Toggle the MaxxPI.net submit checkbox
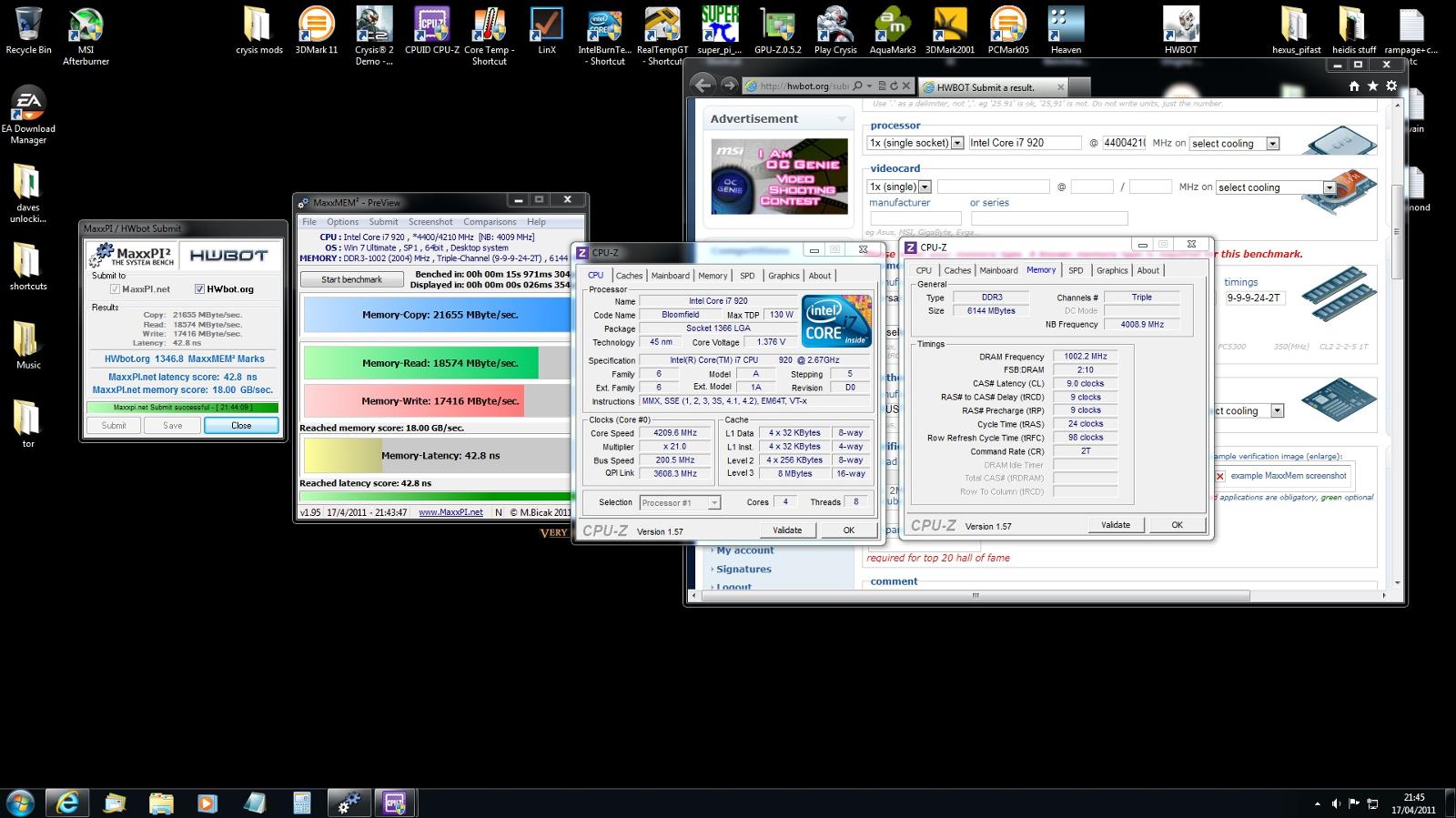This screenshot has width=1456, height=818. pos(115,289)
